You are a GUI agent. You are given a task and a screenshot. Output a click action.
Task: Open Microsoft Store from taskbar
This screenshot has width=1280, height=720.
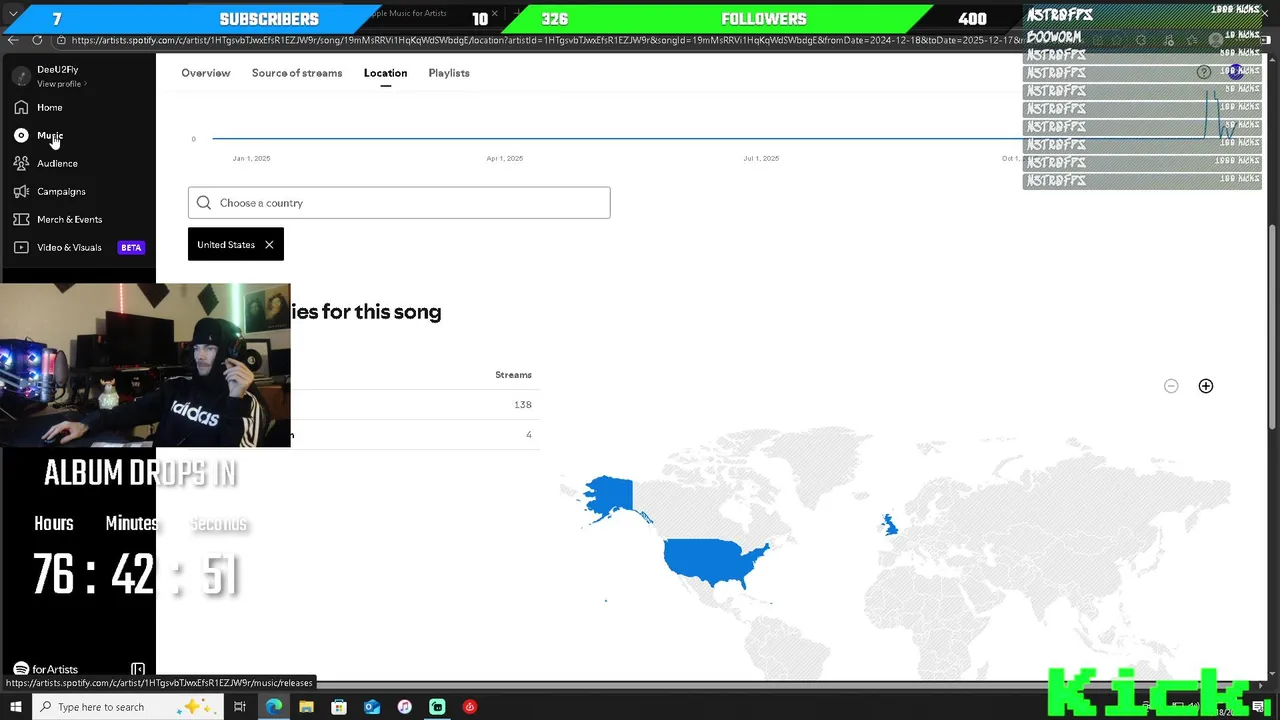339,707
